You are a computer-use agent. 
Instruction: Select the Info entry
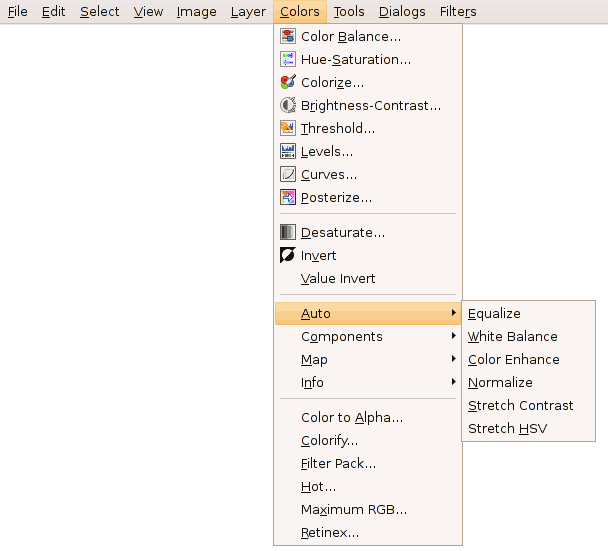368,382
